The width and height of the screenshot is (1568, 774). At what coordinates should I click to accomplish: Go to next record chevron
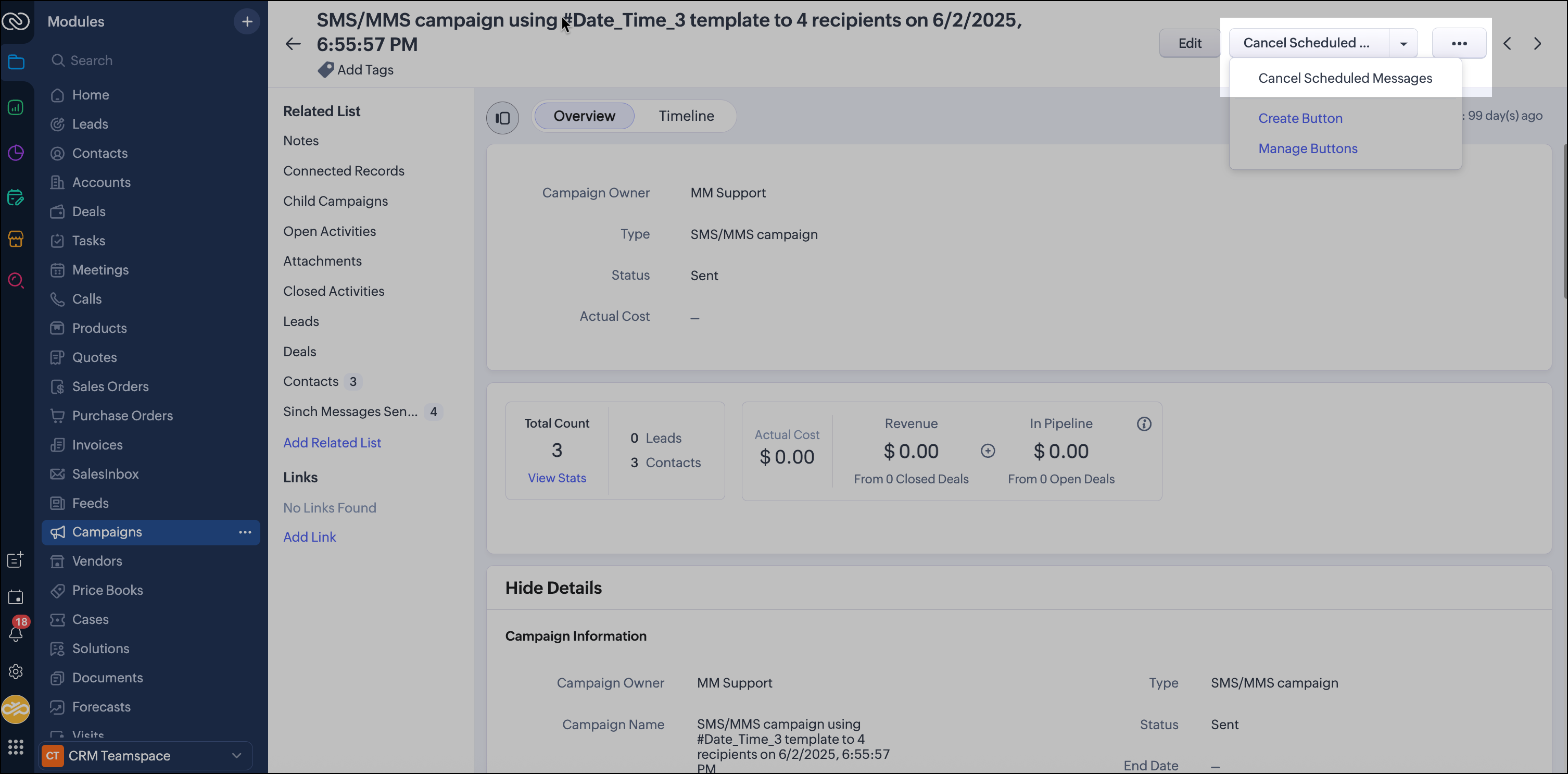point(1538,44)
